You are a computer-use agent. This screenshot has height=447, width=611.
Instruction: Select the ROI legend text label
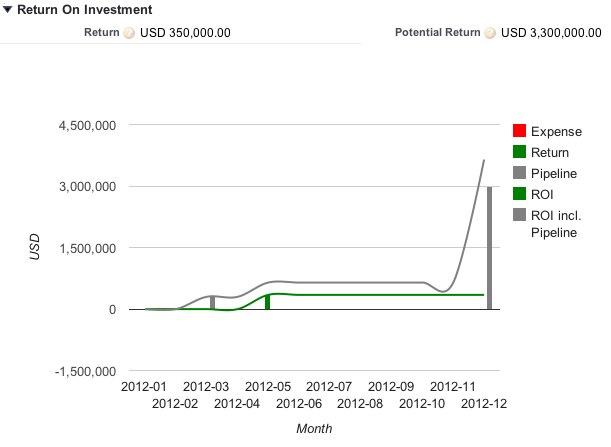pyautogui.click(x=543, y=194)
